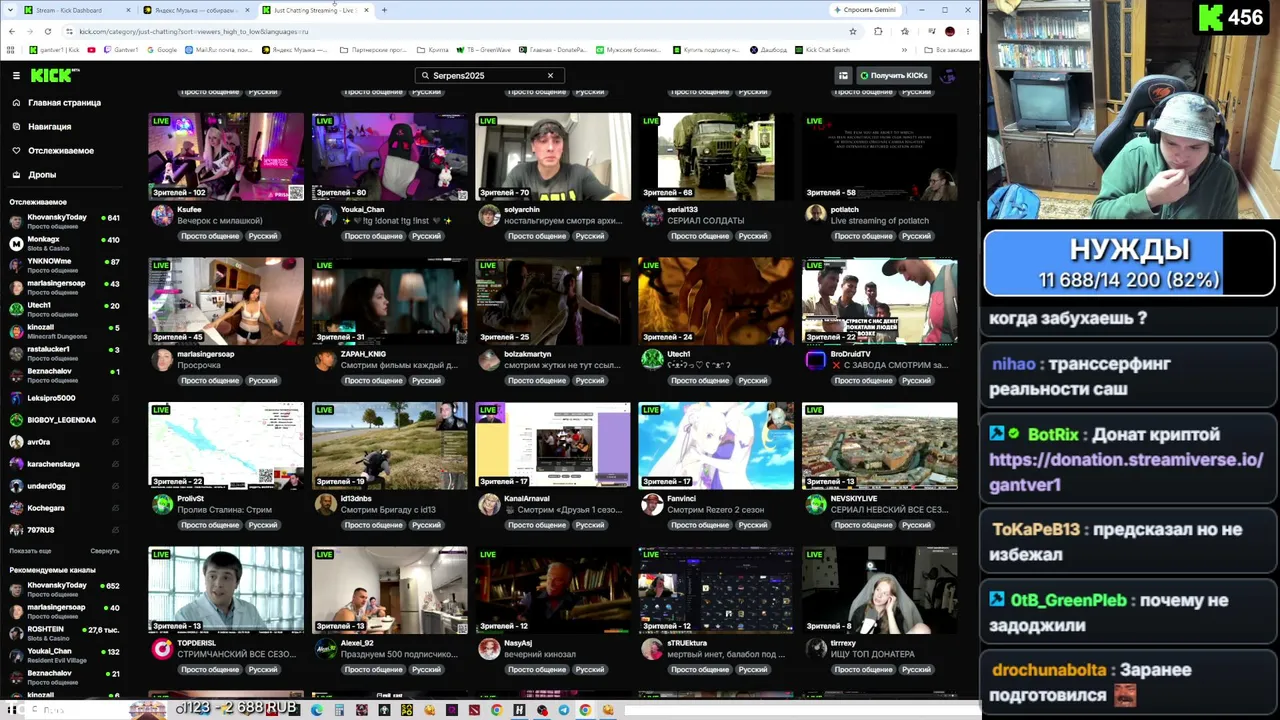Open the НУЖДЫ donation goal progress bar
This screenshot has width=1280, height=720.
tap(1130, 264)
